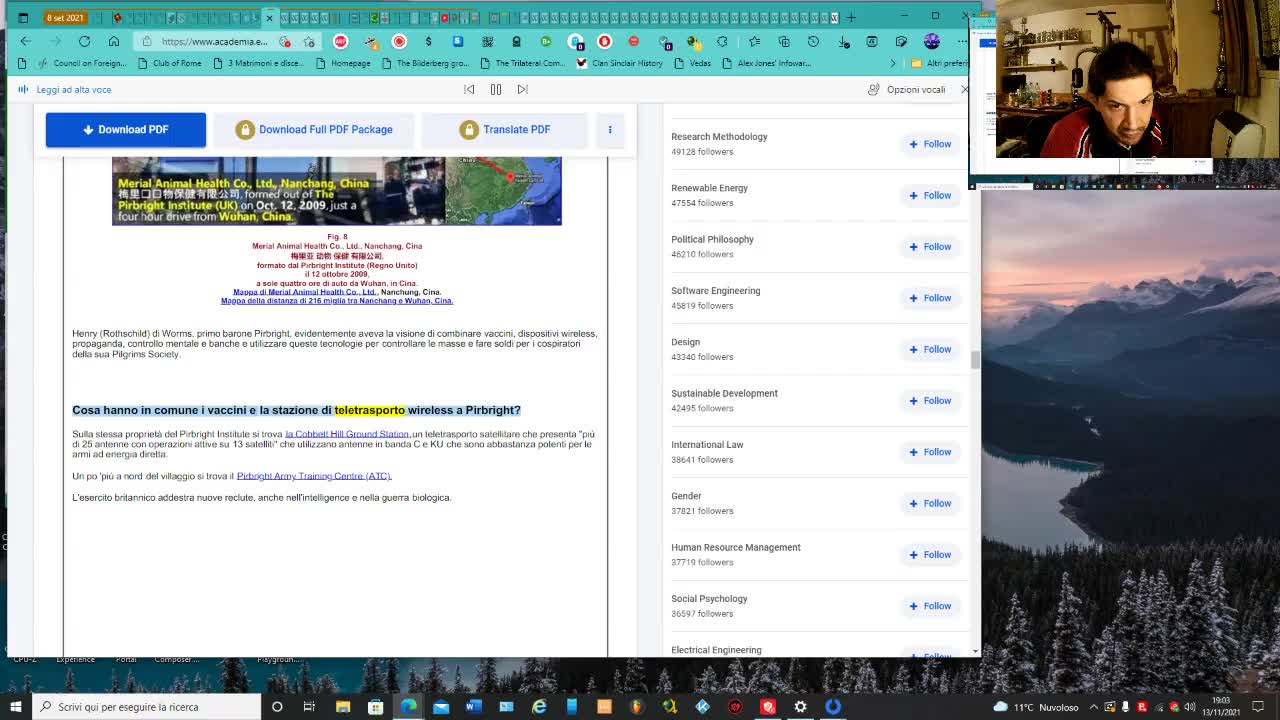Click Download Full PDF Package

pos(314,129)
